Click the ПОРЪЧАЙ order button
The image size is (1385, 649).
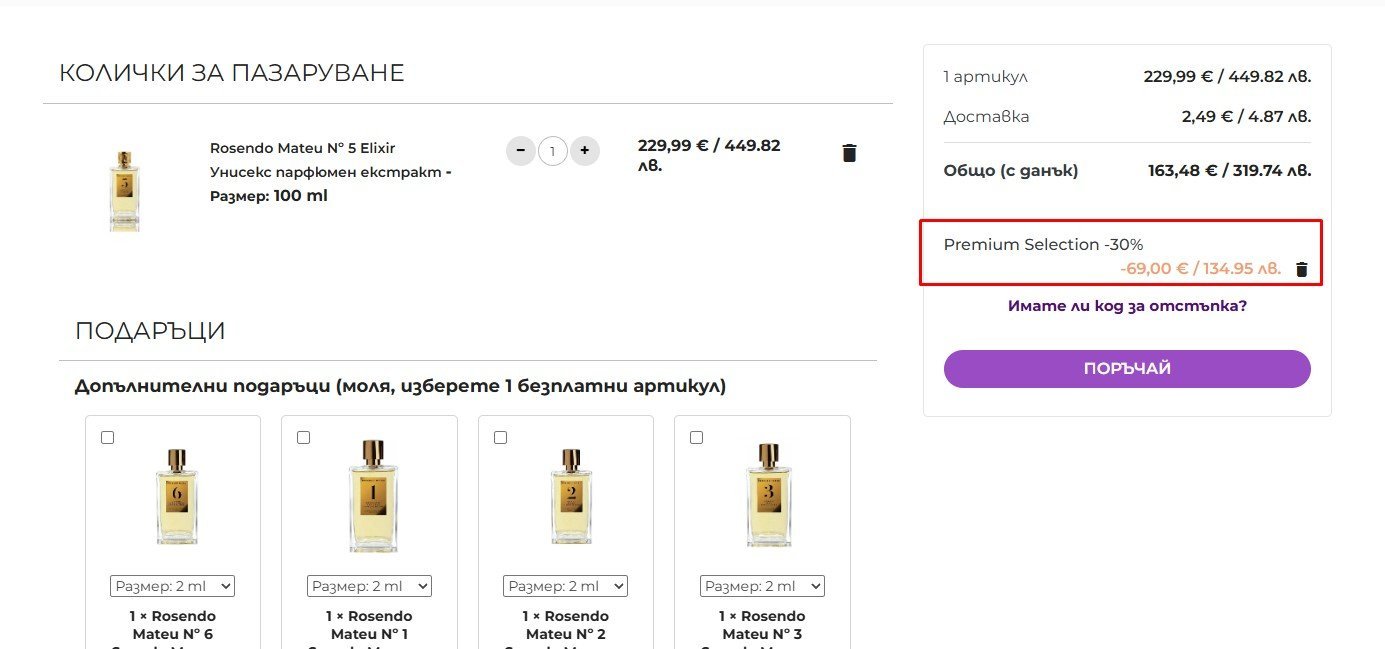pos(1127,369)
